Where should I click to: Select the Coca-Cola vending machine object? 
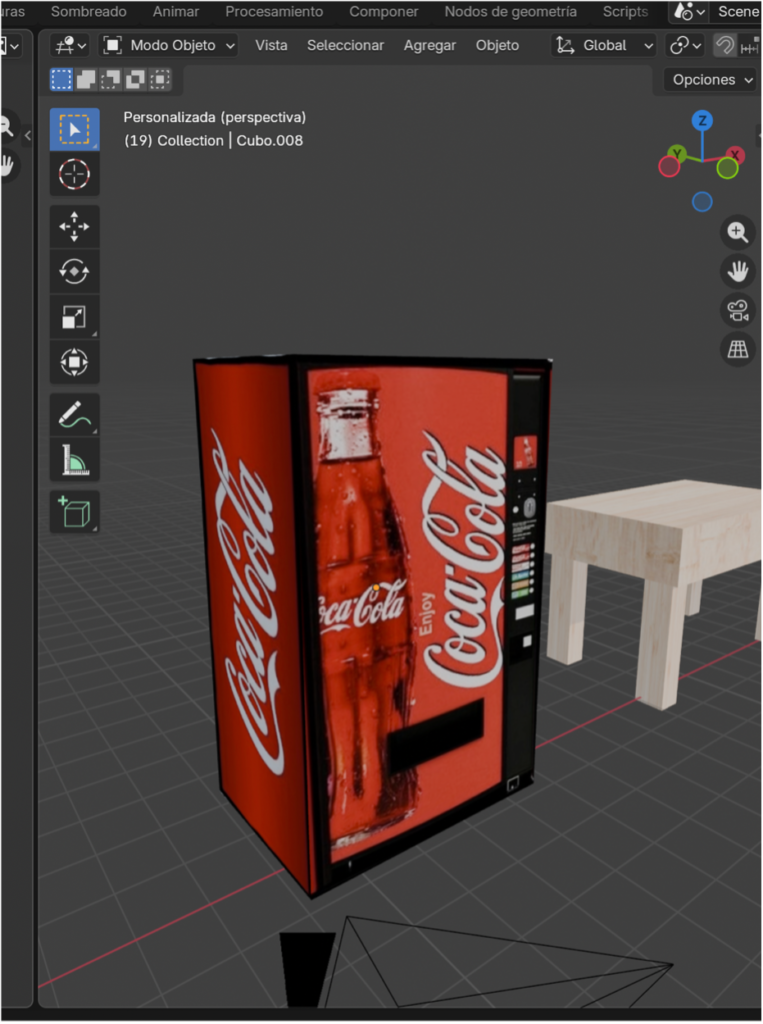tap(372, 620)
